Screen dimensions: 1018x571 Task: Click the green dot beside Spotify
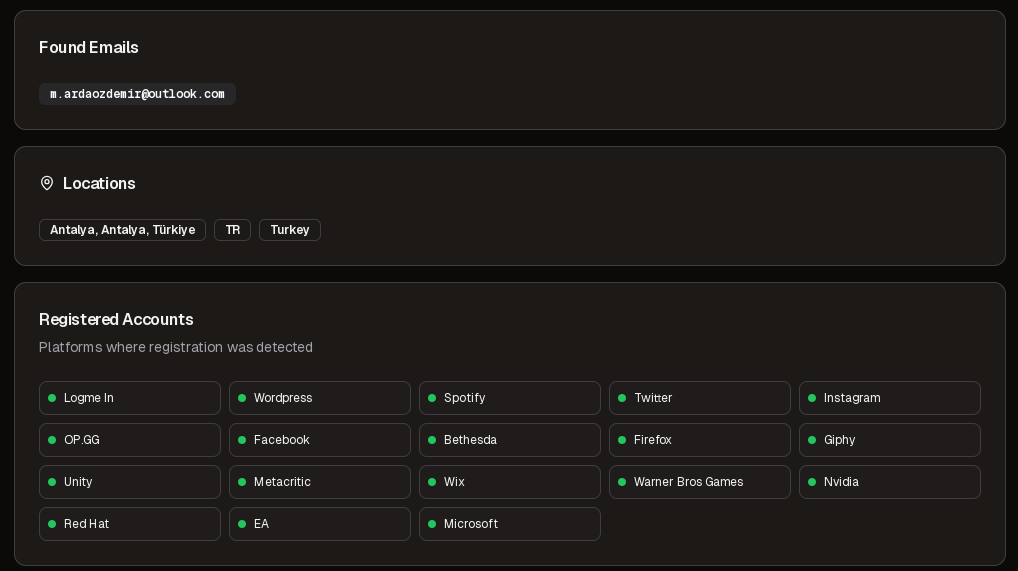point(432,398)
